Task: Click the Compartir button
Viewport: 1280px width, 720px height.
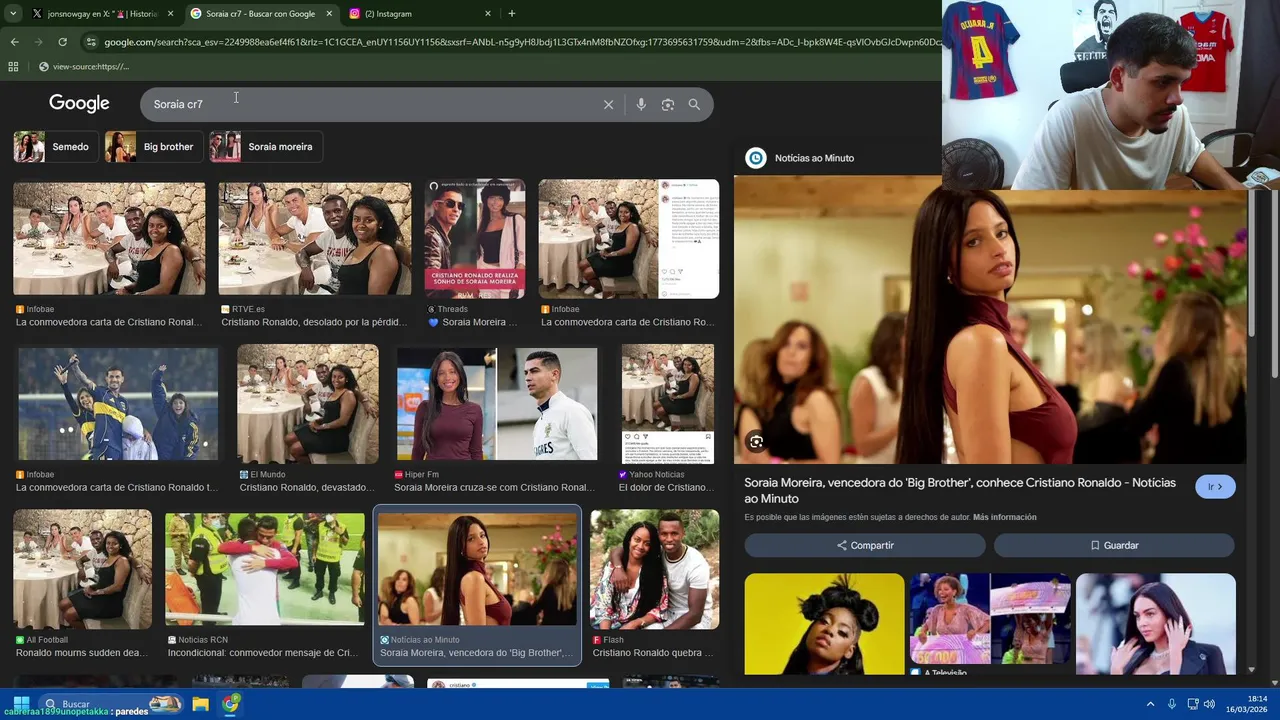Action: point(865,545)
